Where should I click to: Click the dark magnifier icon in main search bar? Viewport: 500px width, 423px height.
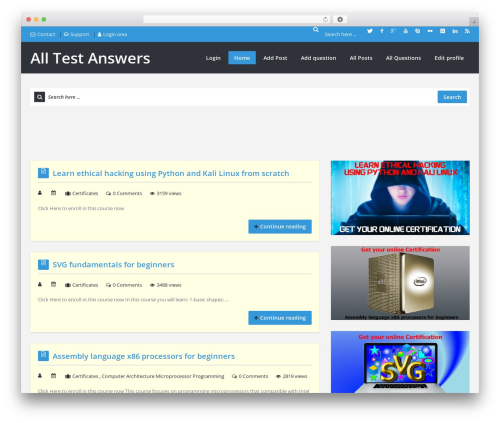(x=39, y=97)
